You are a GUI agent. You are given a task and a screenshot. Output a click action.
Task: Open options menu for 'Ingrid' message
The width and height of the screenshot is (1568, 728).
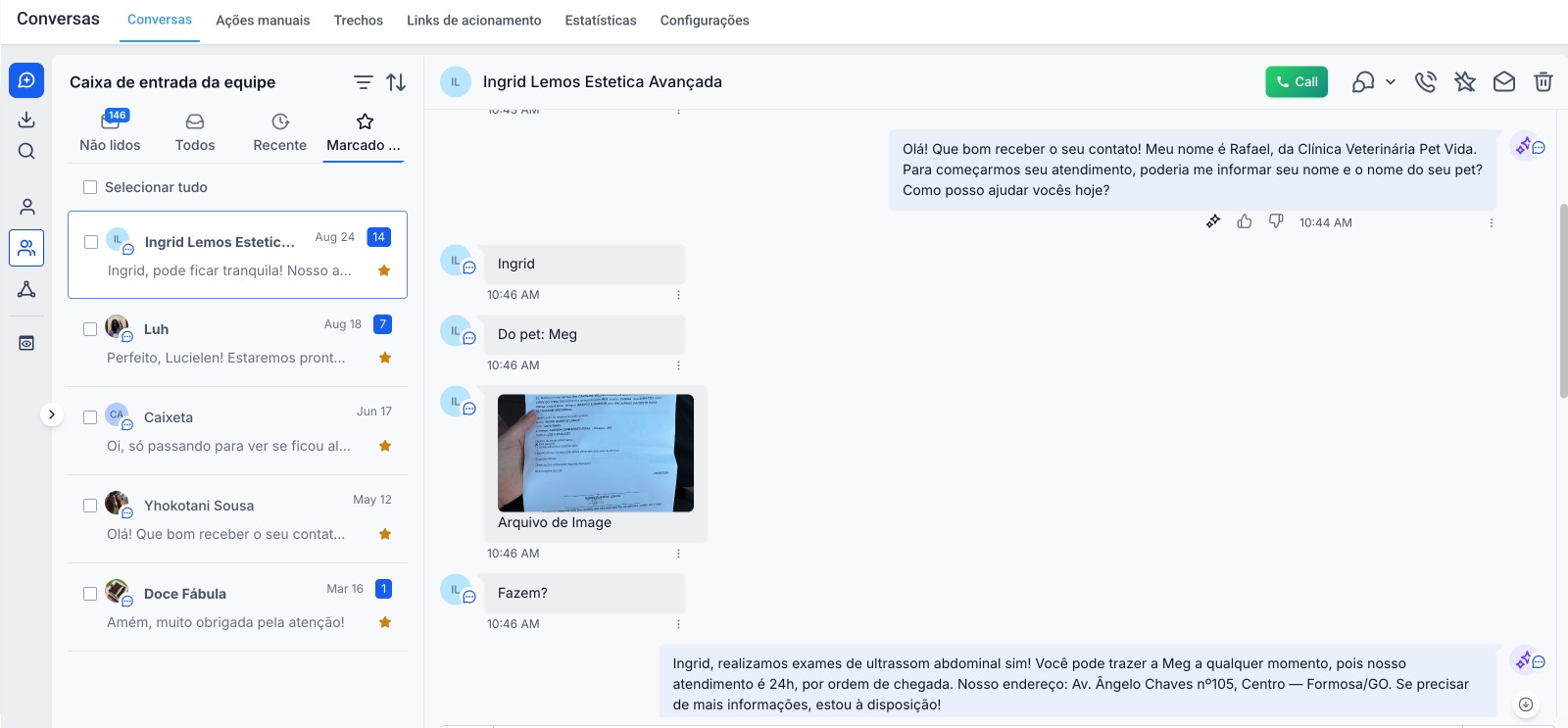point(678,295)
